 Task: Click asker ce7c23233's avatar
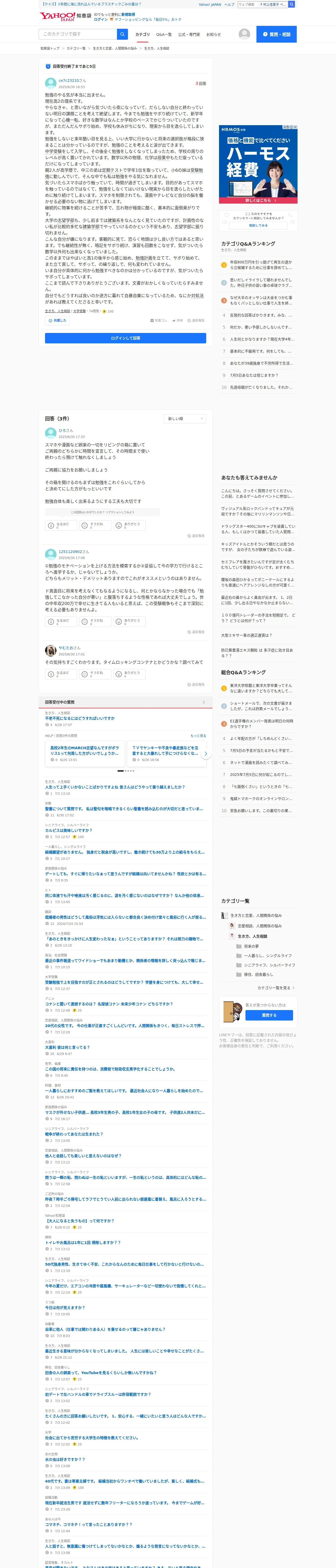51,83
